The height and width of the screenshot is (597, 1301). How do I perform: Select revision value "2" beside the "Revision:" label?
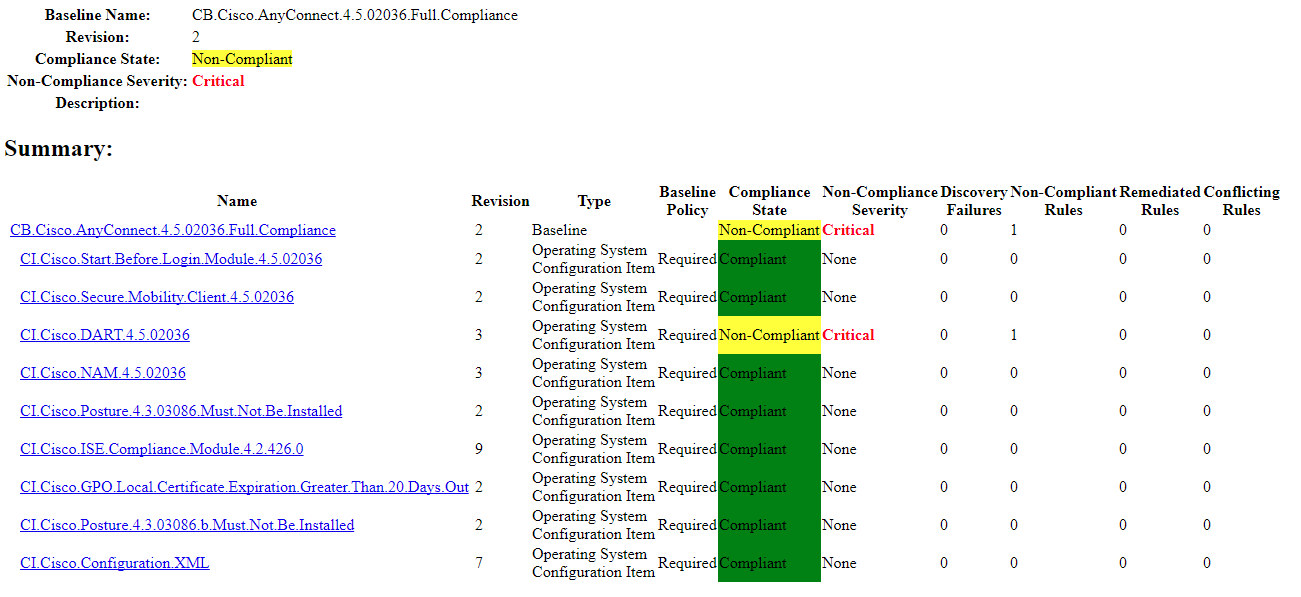(196, 37)
